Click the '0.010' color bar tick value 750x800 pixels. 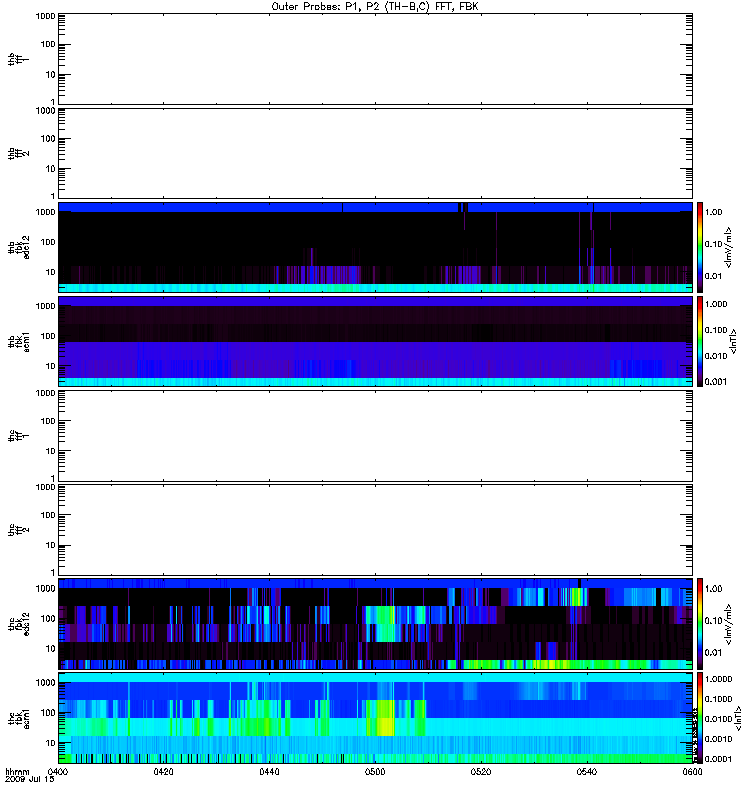[716, 356]
